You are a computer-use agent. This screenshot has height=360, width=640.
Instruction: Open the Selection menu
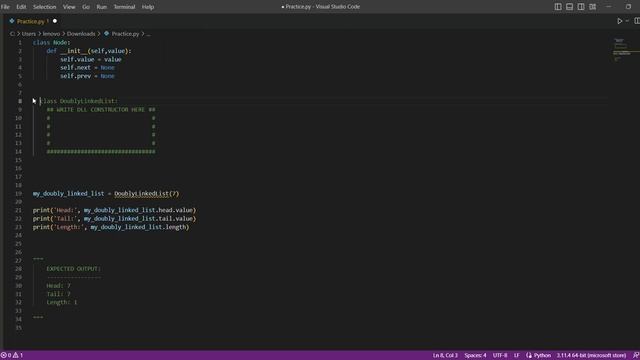(x=44, y=7)
